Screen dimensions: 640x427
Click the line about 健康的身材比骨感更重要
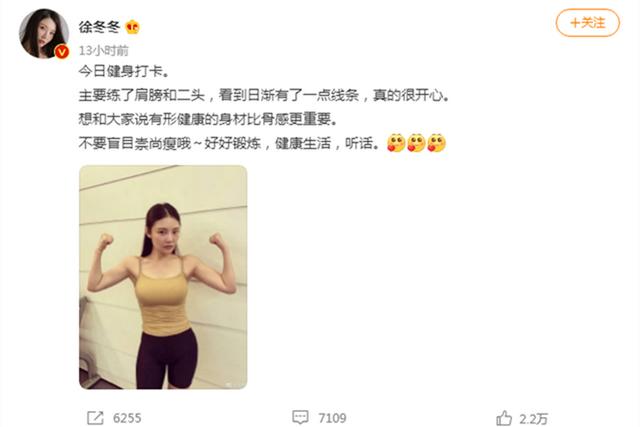(x=209, y=119)
